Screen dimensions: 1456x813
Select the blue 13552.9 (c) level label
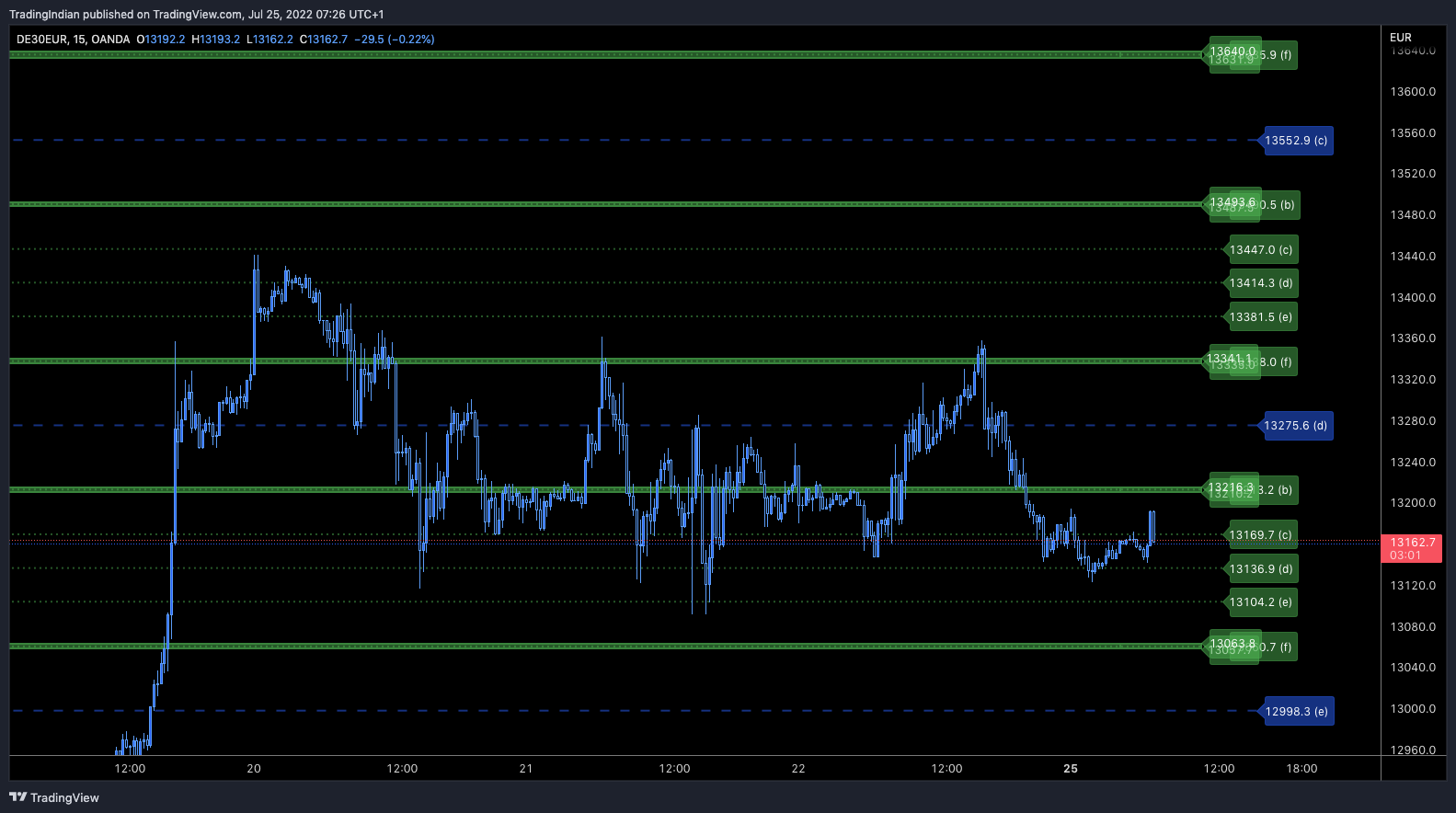[1296, 141]
